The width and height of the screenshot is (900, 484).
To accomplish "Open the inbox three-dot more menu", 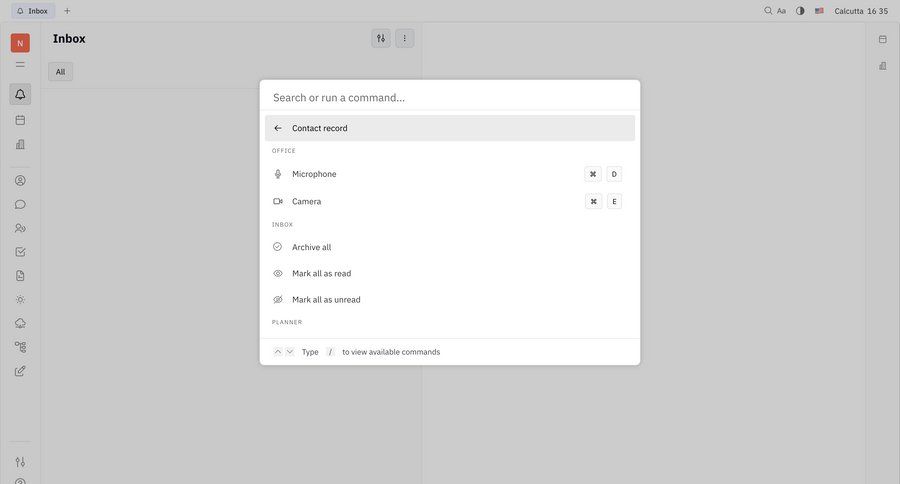I will pos(405,38).
